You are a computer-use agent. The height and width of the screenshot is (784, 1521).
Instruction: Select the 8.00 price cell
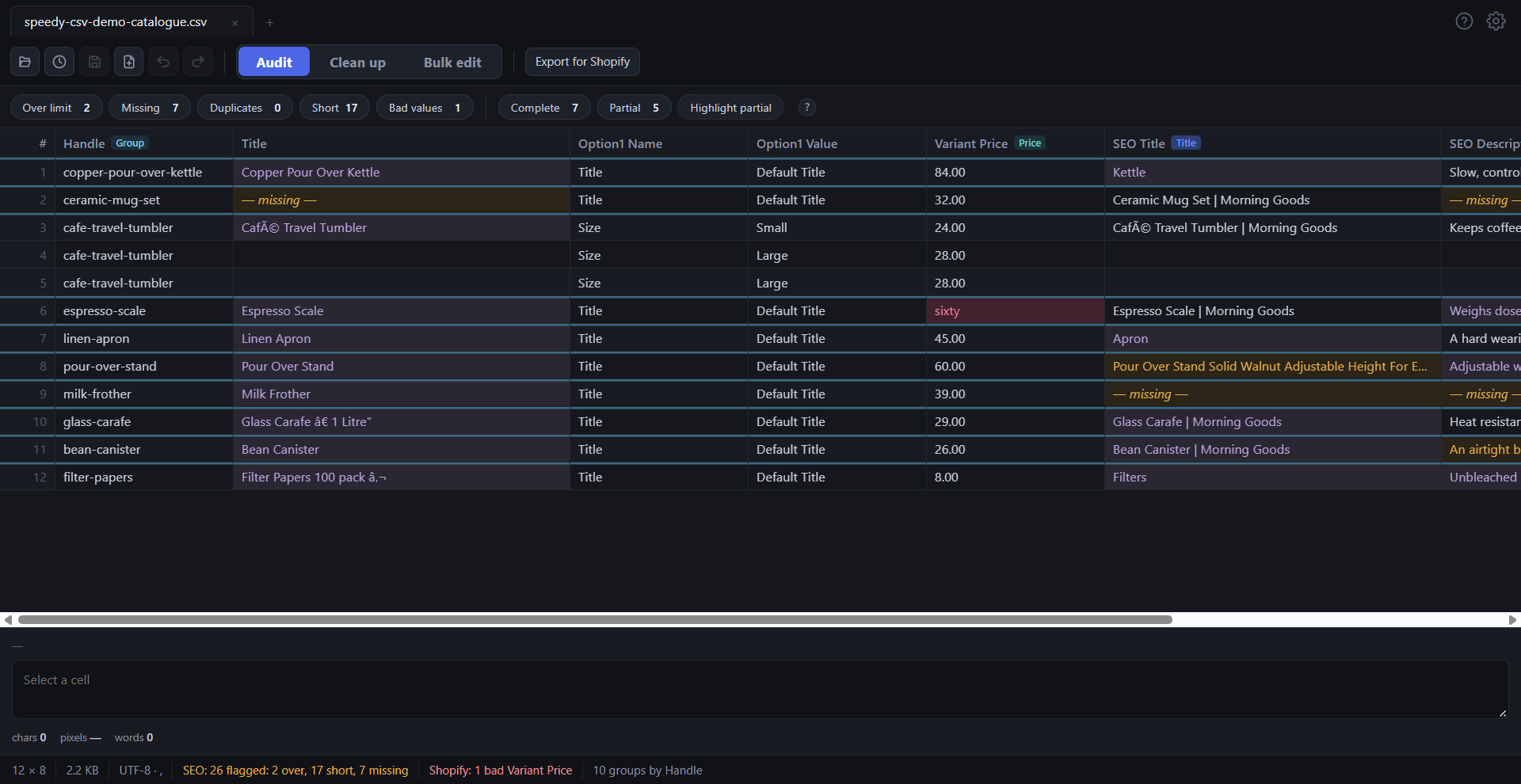(1015, 478)
